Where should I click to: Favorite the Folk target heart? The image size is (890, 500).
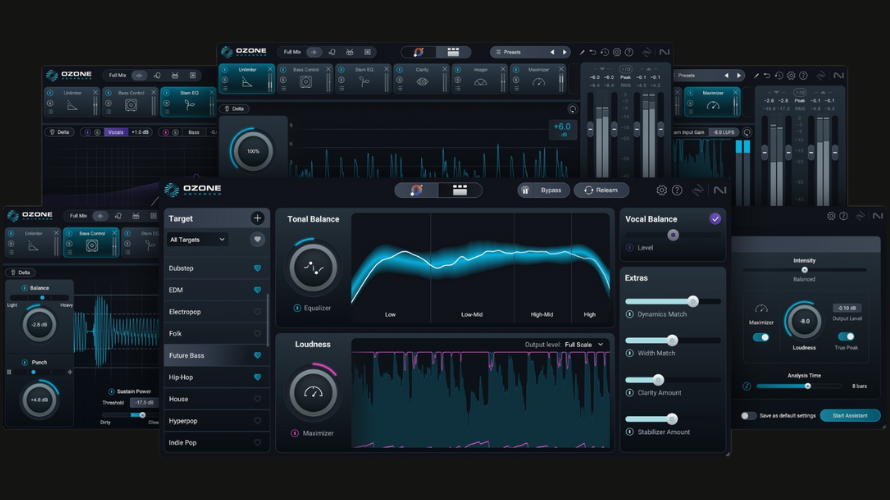[x=257, y=334]
